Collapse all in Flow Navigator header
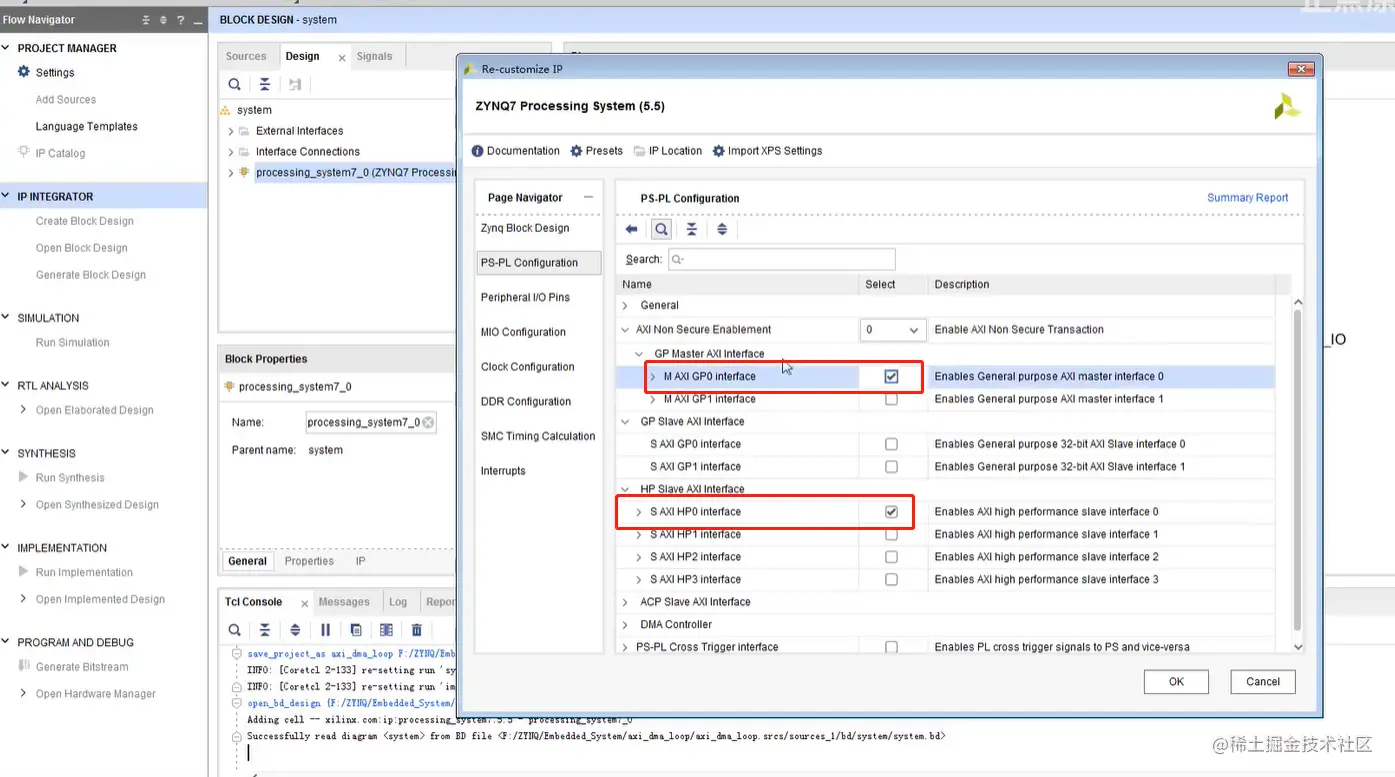This screenshot has width=1395, height=777. (x=147, y=20)
